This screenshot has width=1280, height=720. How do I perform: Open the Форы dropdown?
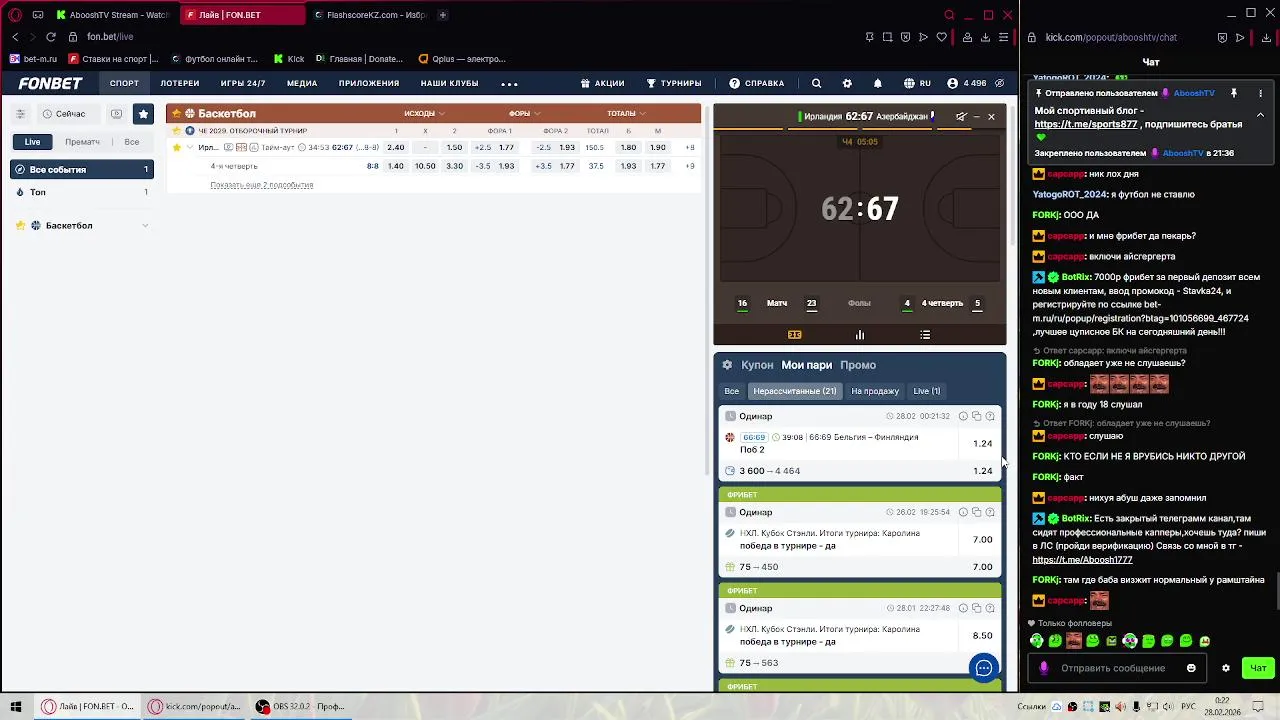(524, 114)
